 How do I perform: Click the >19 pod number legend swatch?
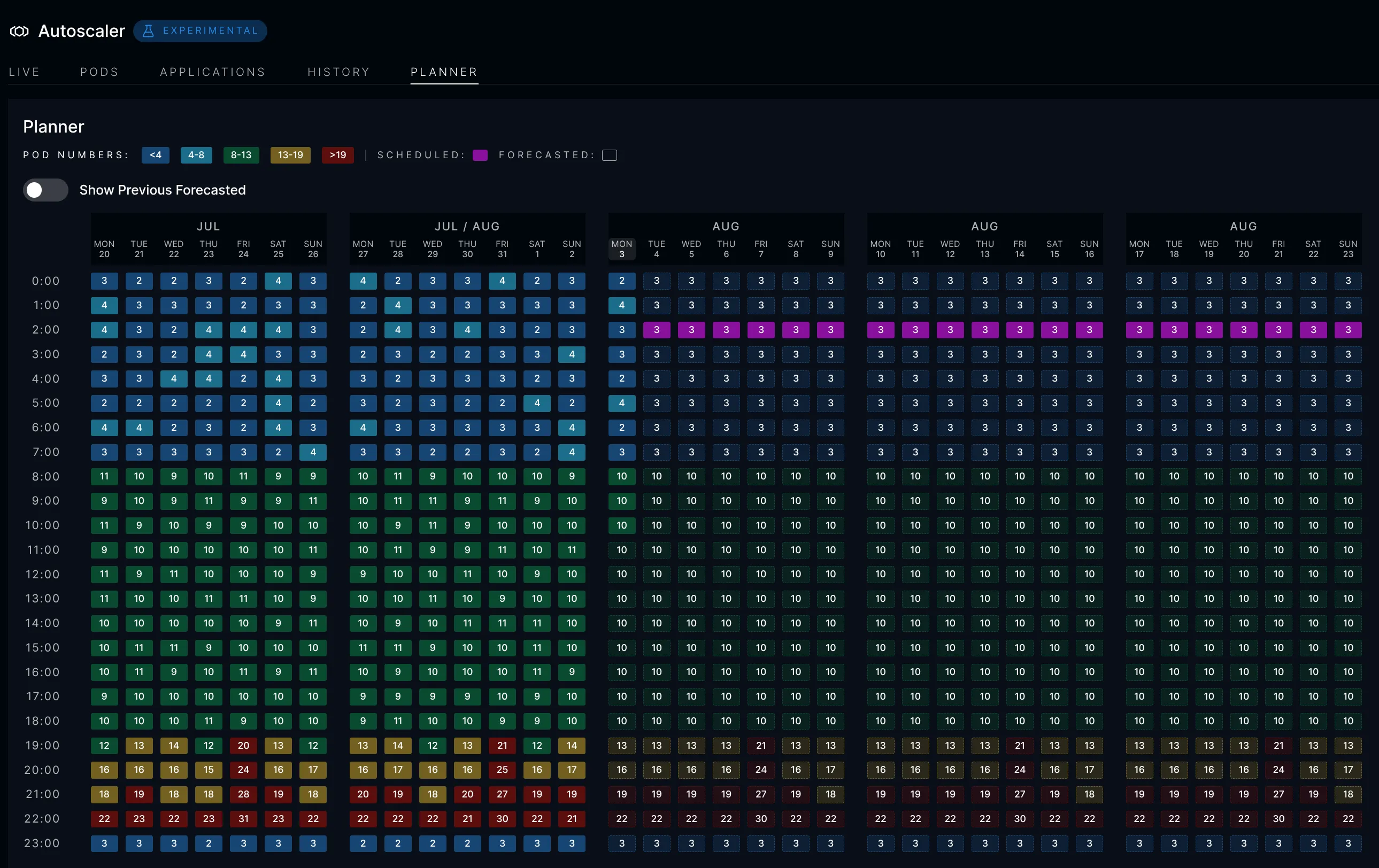click(338, 155)
